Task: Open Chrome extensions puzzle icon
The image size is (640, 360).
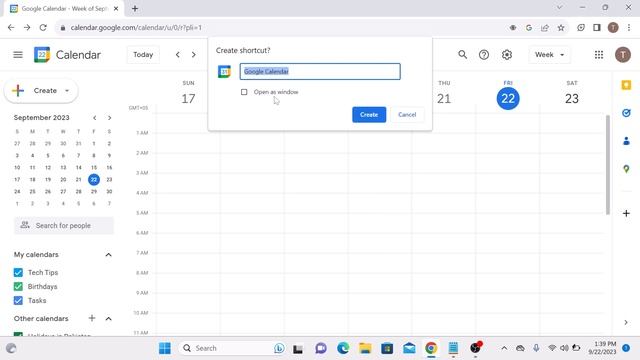Action: pos(580,28)
